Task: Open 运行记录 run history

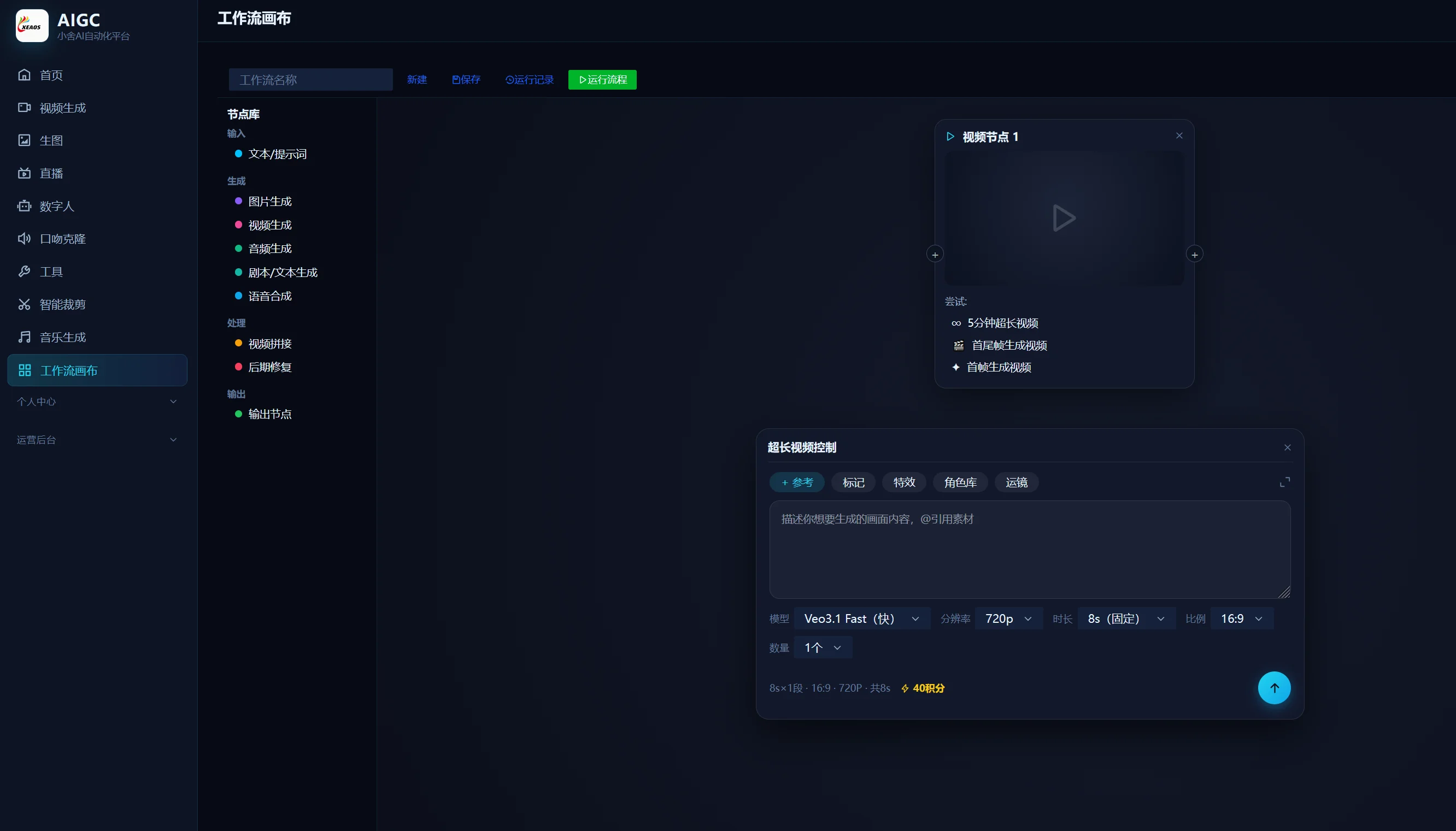Action: (530, 80)
